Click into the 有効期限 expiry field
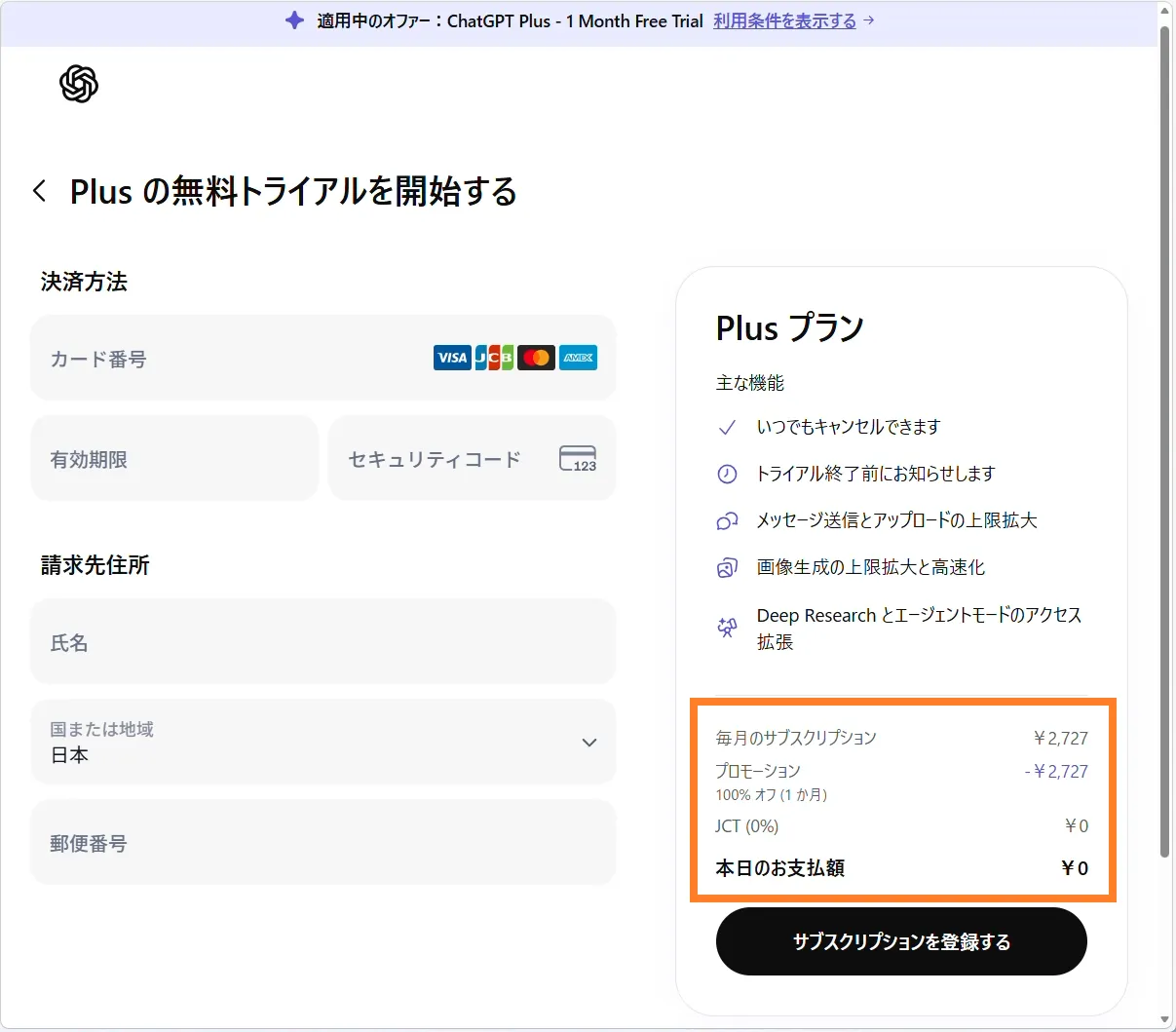The height and width of the screenshot is (1032, 1176). [175, 459]
